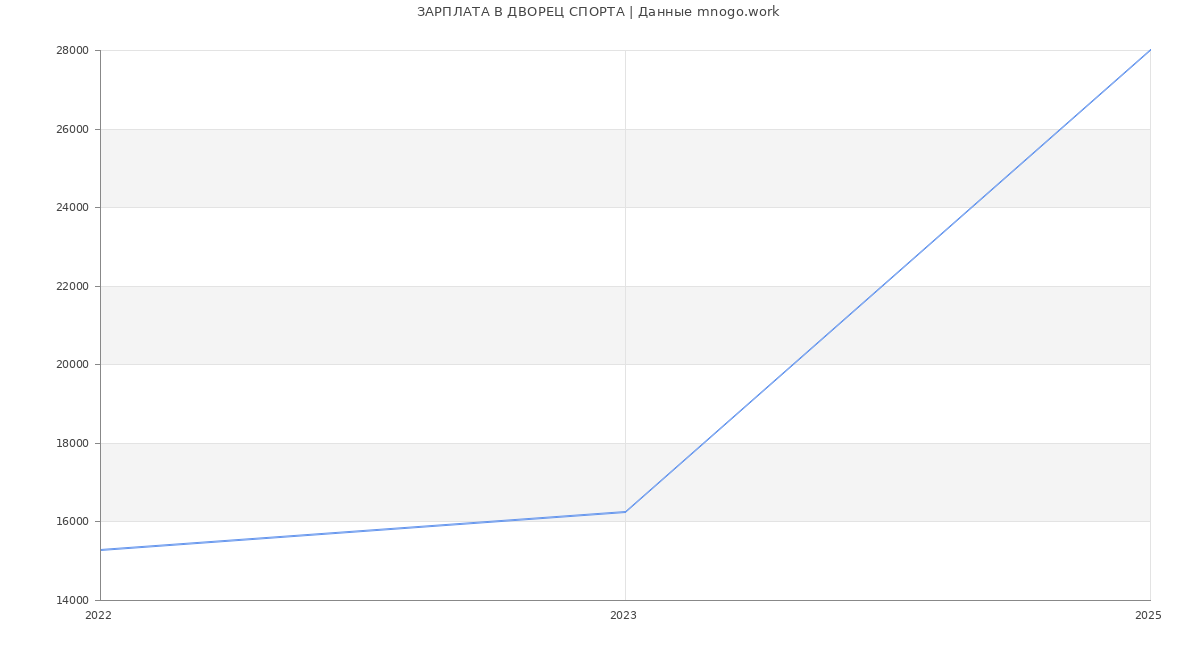
Task: Click y-axis label 22000
Action: tap(74, 286)
